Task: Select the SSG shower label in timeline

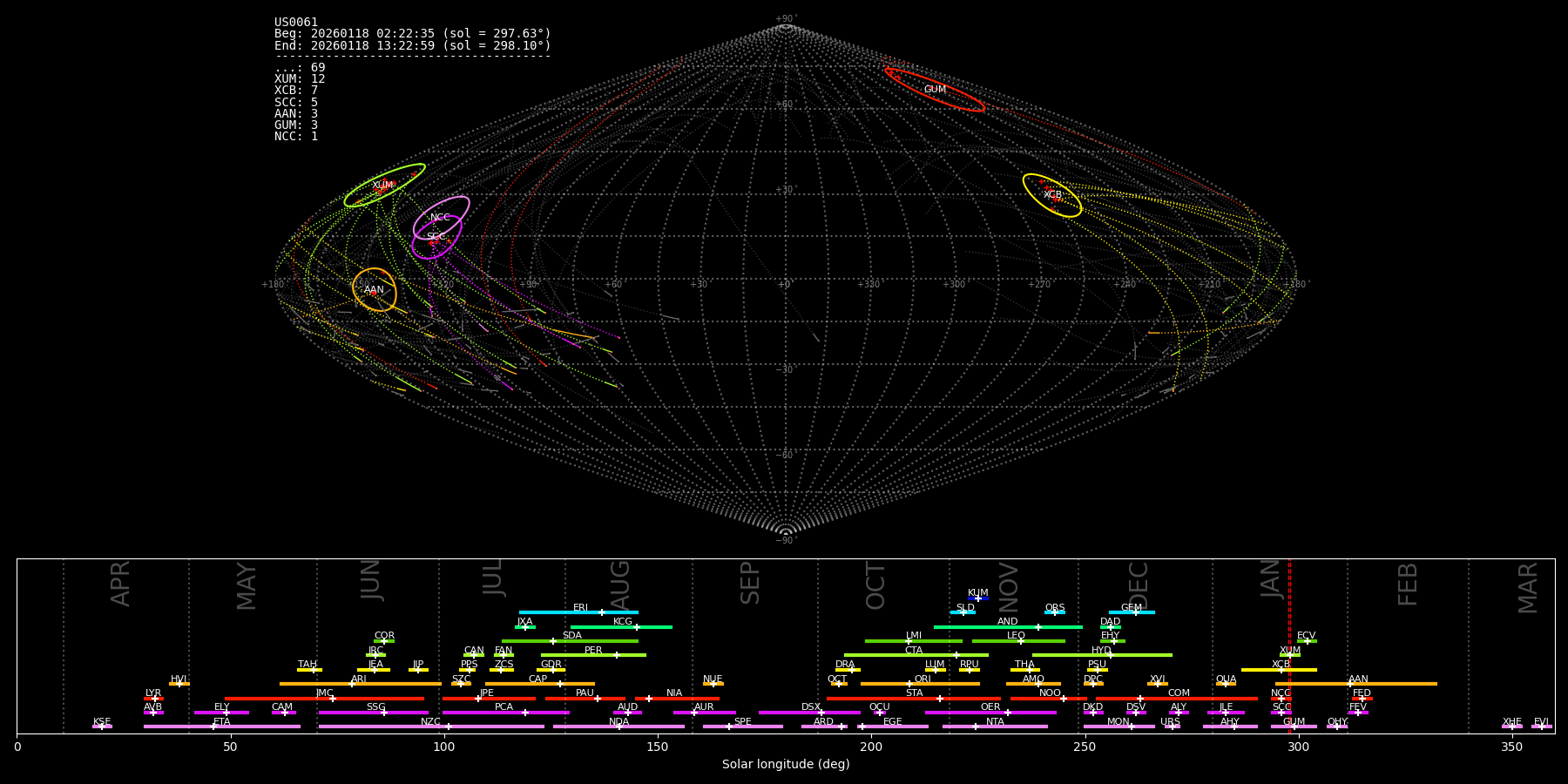Action: [x=375, y=707]
